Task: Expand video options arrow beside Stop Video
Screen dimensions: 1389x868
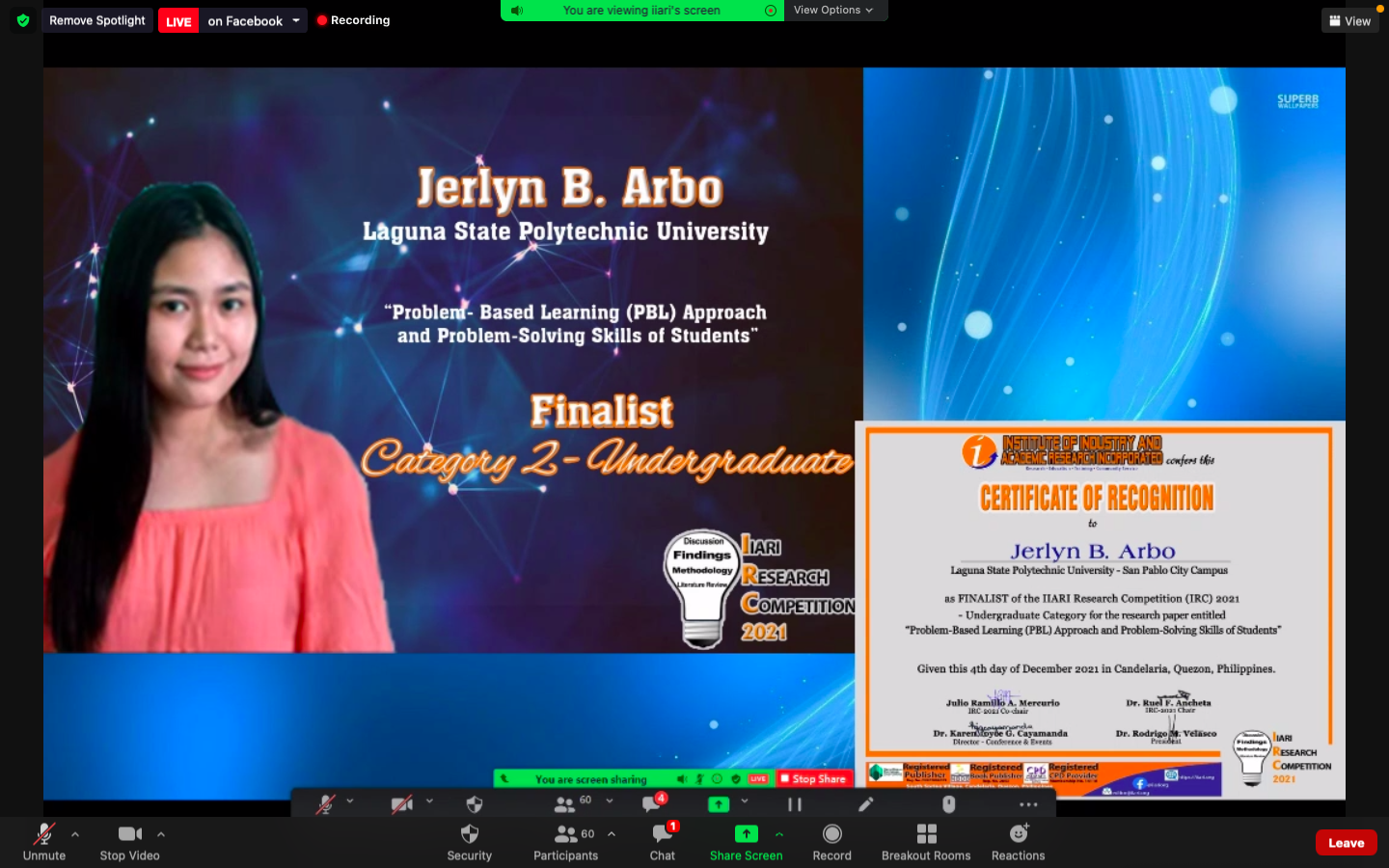Action: [x=161, y=834]
